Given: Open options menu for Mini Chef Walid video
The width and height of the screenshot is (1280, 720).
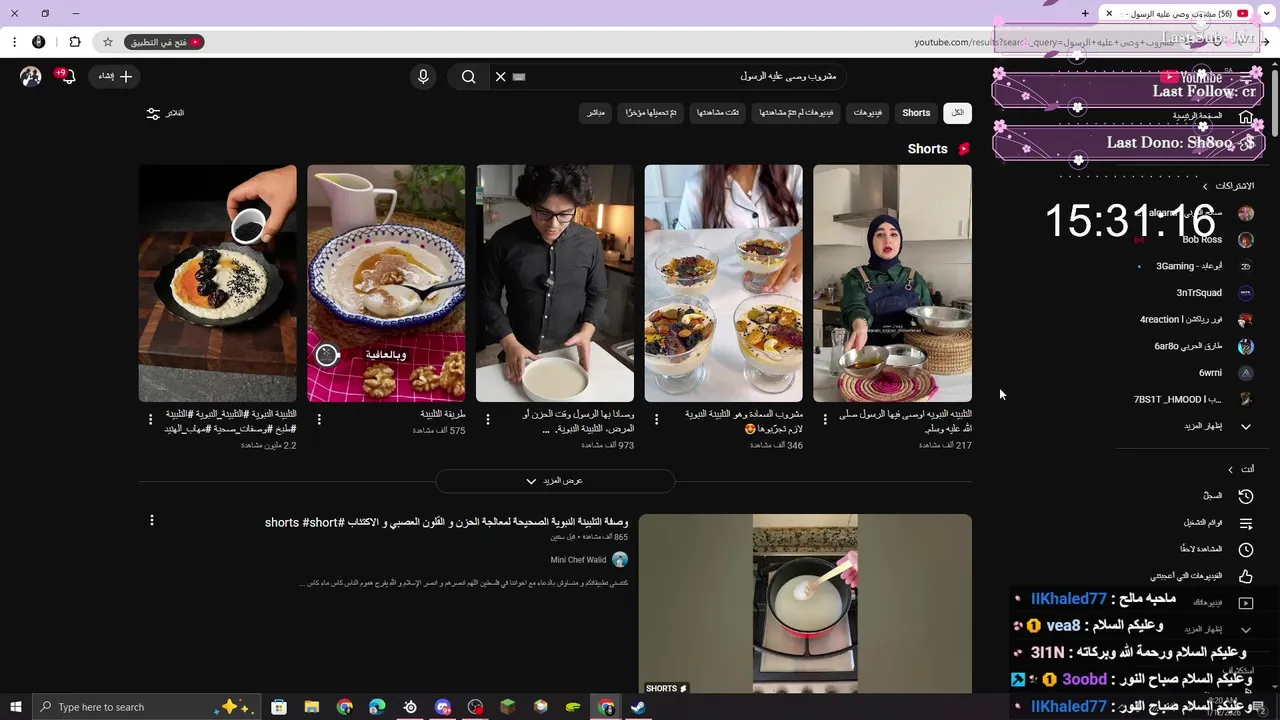Looking at the screenshot, I should [x=152, y=520].
